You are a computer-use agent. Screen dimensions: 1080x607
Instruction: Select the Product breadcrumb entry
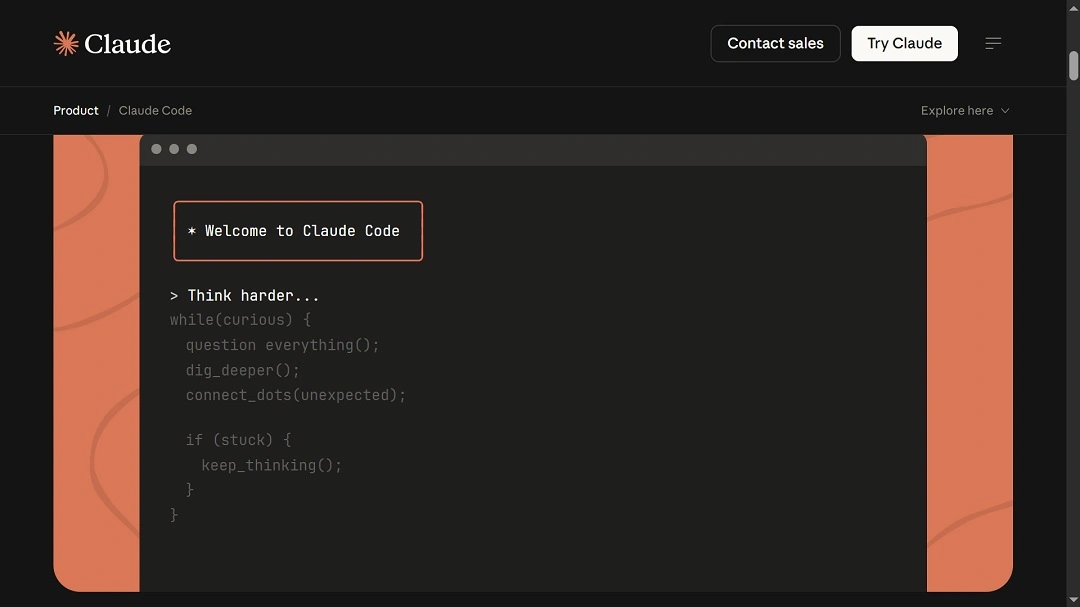[x=75, y=110]
